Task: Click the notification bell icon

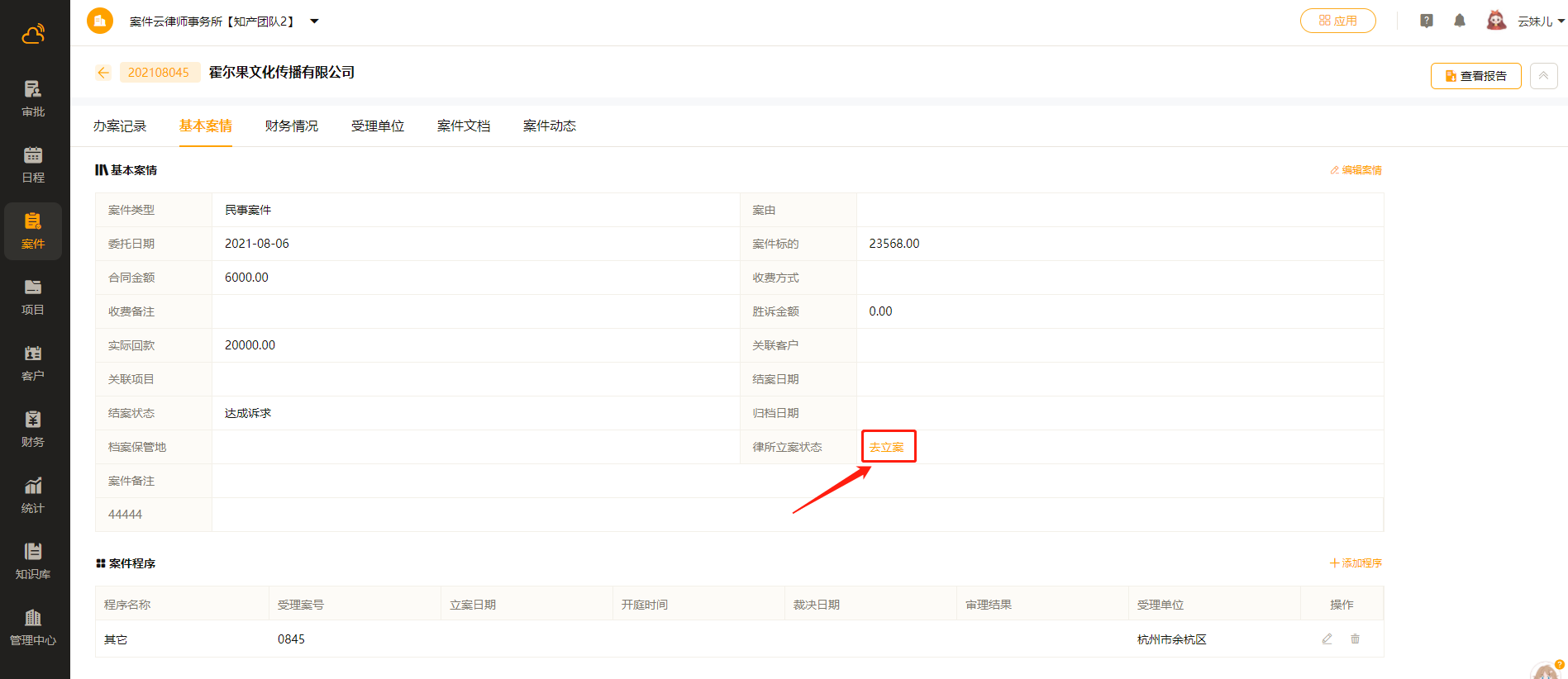Action: coord(1460,21)
